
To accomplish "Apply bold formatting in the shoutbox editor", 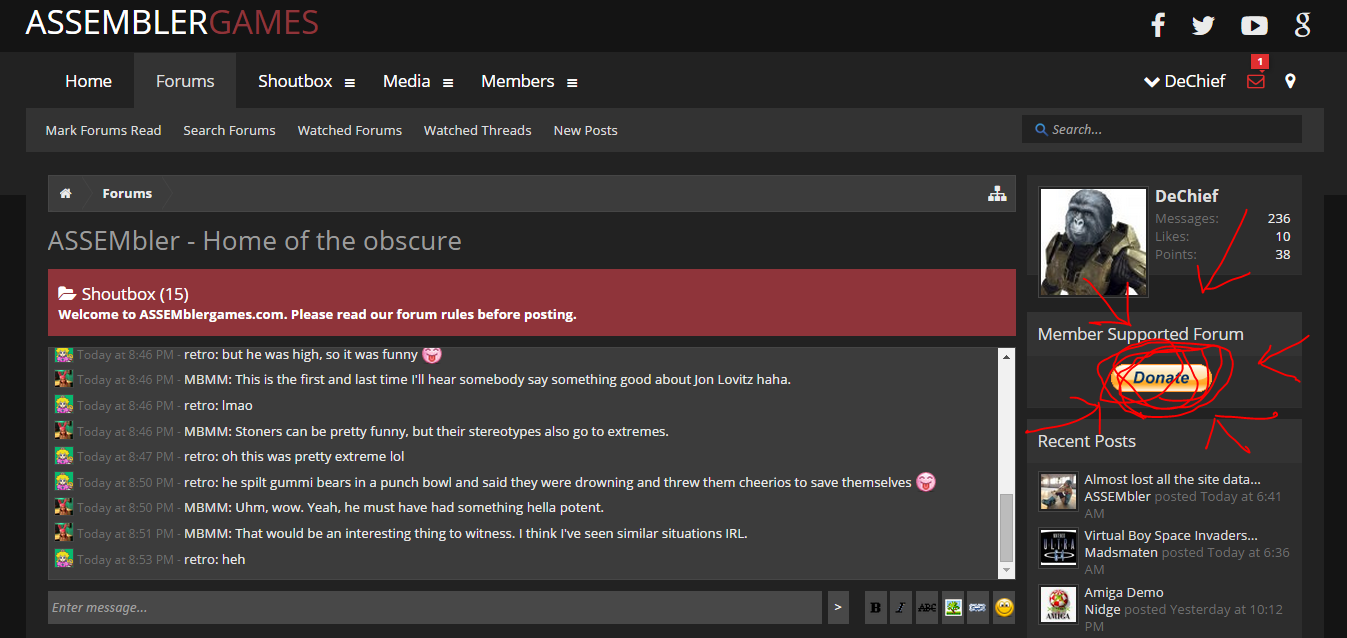I will (876, 607).
